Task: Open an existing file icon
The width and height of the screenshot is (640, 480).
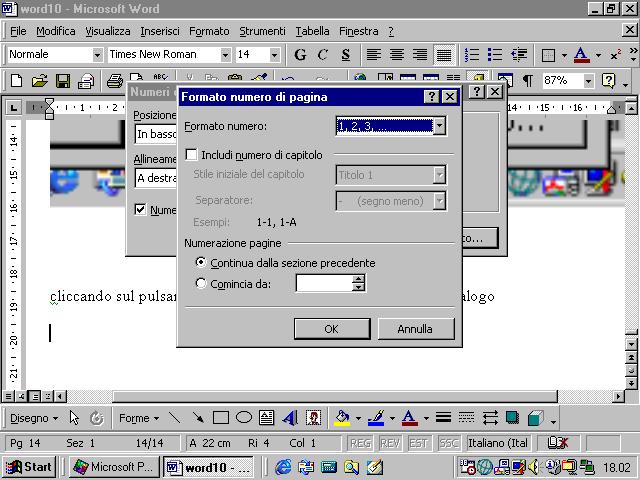Action: coord(40,80)
